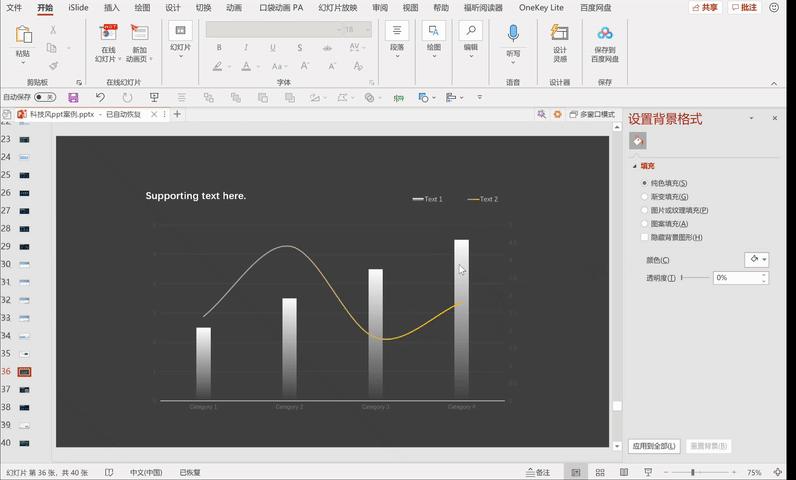Click the purple pin icon near tabs
796x480 pixels.
click(542, 115)
